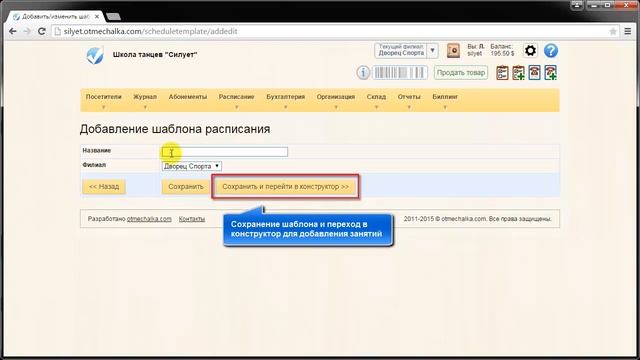Click the user name silyet text
The width and height of the screenshot is (640, 360).
click(475, 54)
